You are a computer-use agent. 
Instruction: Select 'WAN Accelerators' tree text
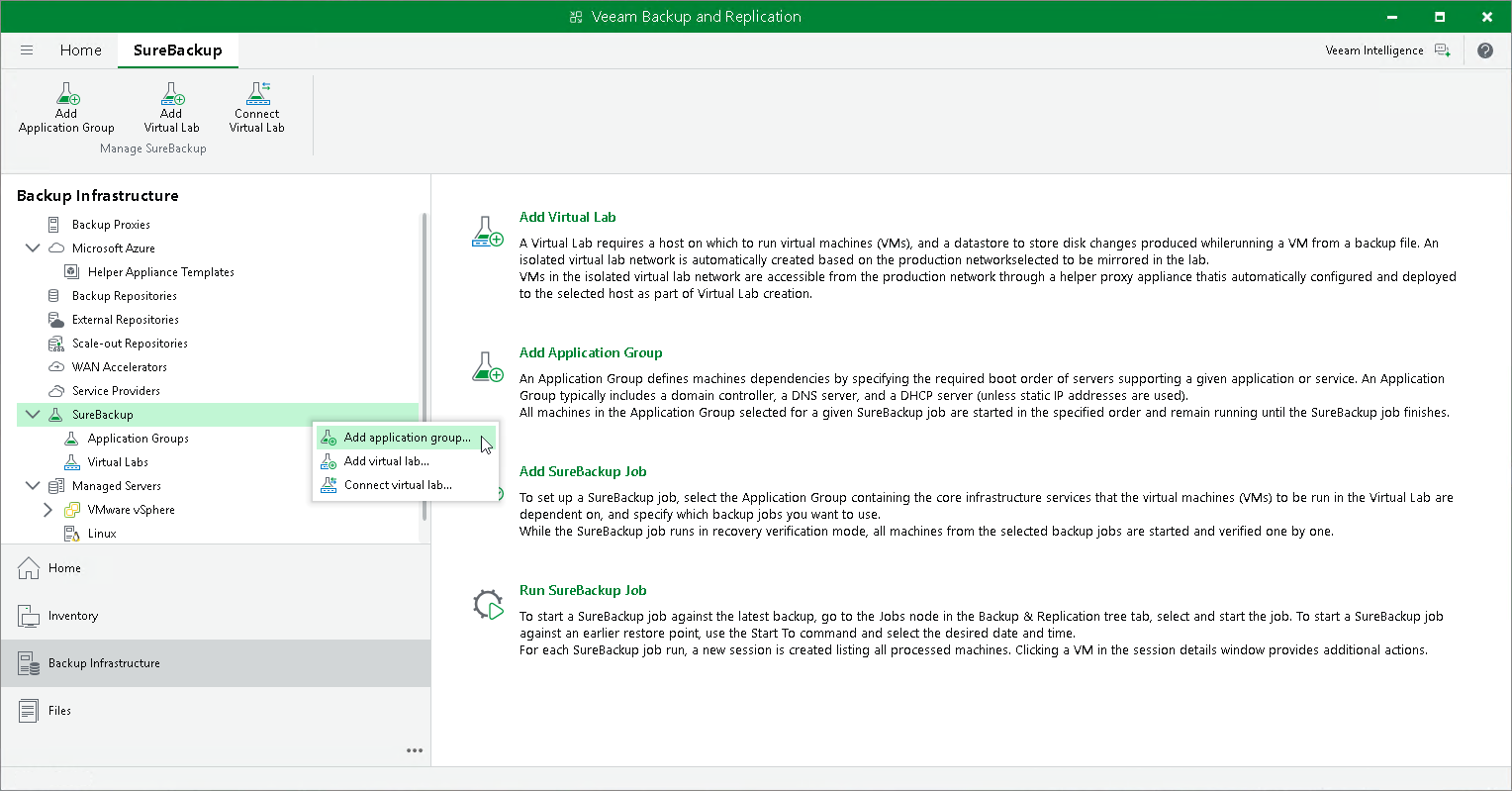(120, 367)
